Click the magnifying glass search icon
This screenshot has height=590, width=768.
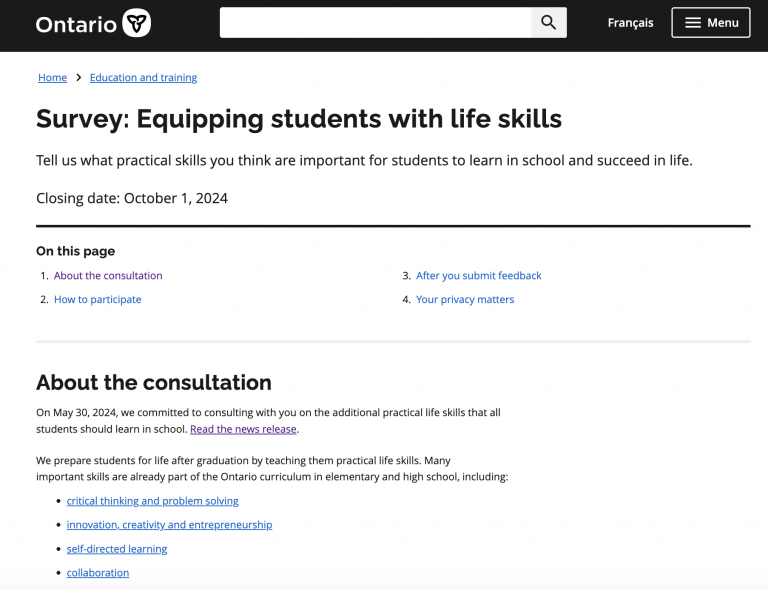[x=548, y=23]
